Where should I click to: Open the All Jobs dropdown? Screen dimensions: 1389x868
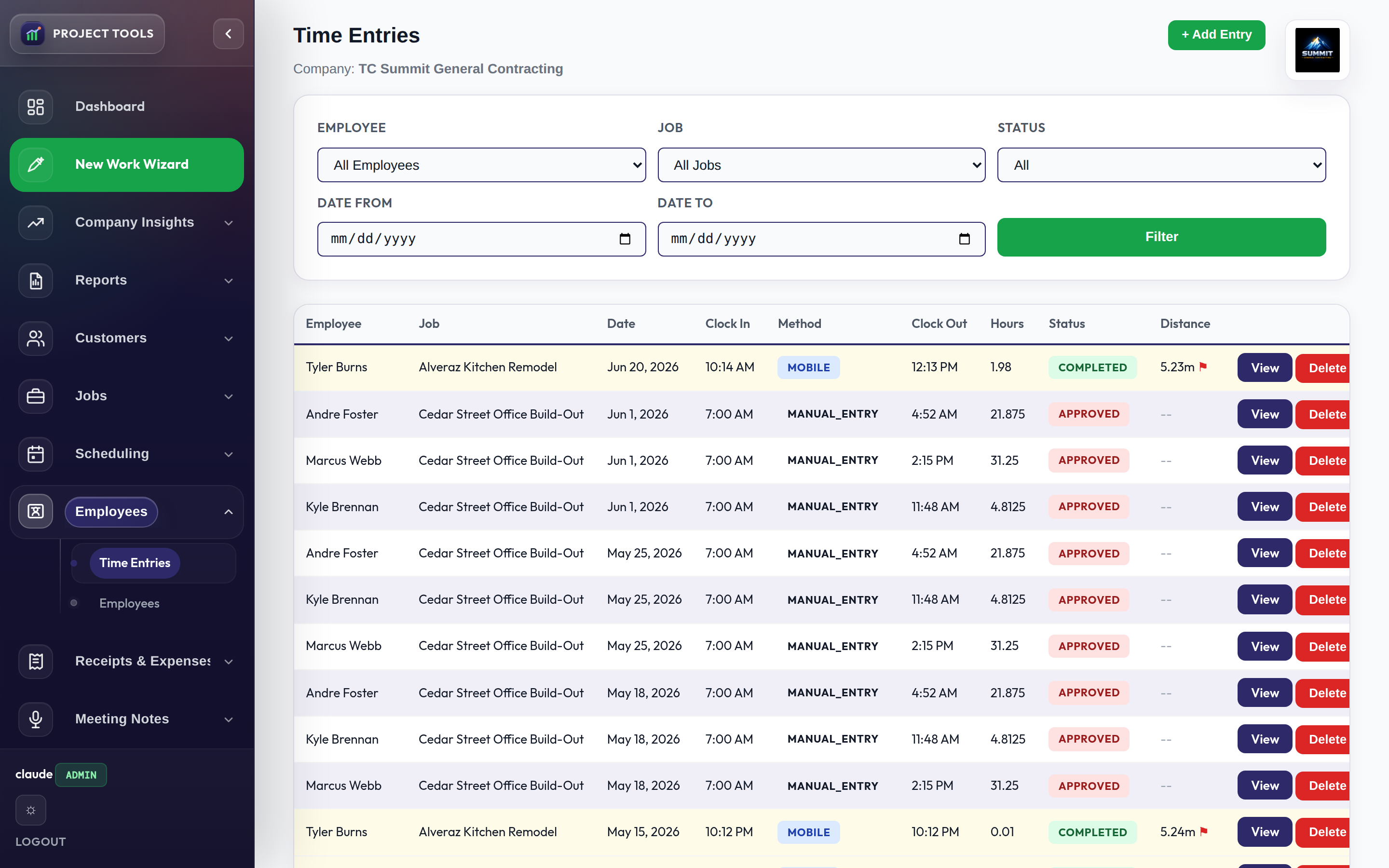click(x=821, y=165)
